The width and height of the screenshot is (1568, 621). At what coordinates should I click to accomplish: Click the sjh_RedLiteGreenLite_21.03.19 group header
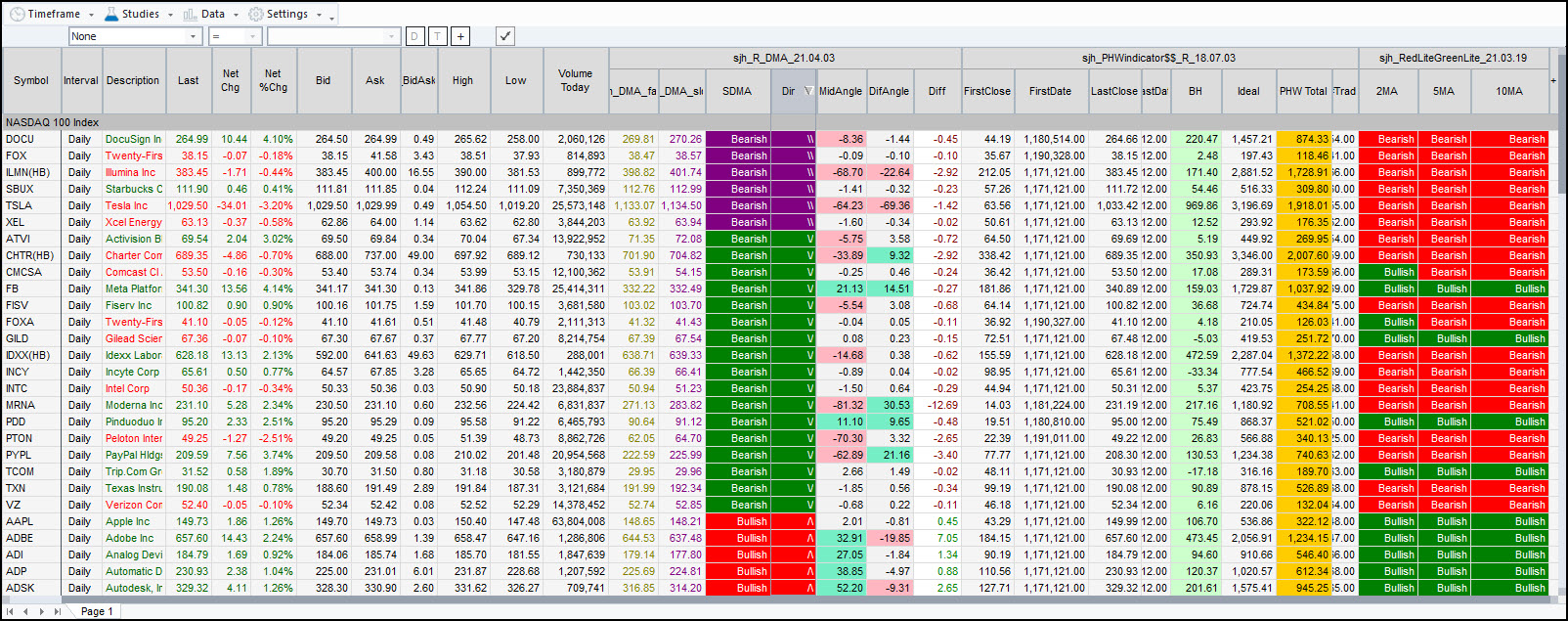coord(1453,59)
